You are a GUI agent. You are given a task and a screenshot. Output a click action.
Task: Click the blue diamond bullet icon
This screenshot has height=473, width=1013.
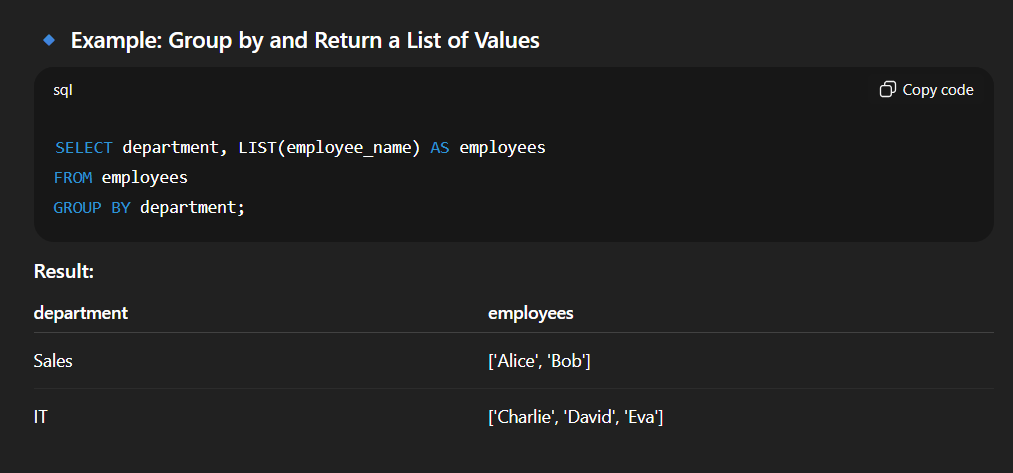pyautogui.click(x=48, y=40)
